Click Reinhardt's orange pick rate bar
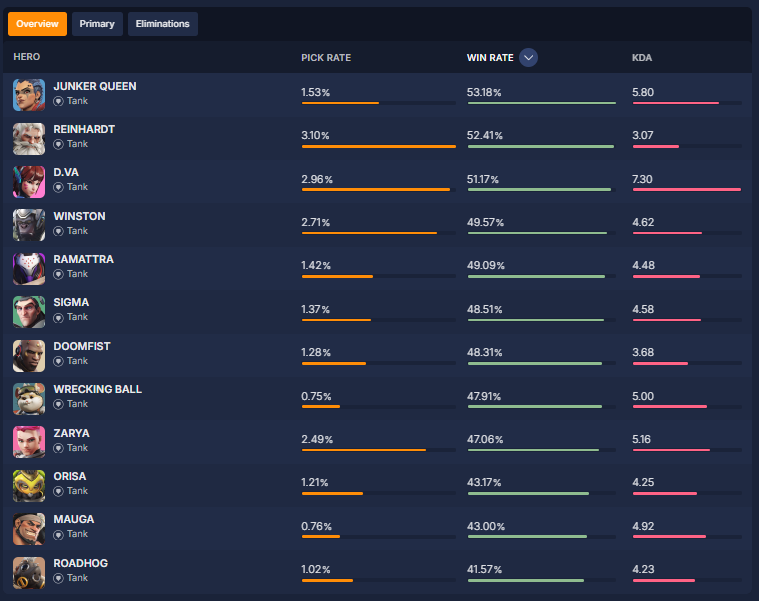 (378, 146)
